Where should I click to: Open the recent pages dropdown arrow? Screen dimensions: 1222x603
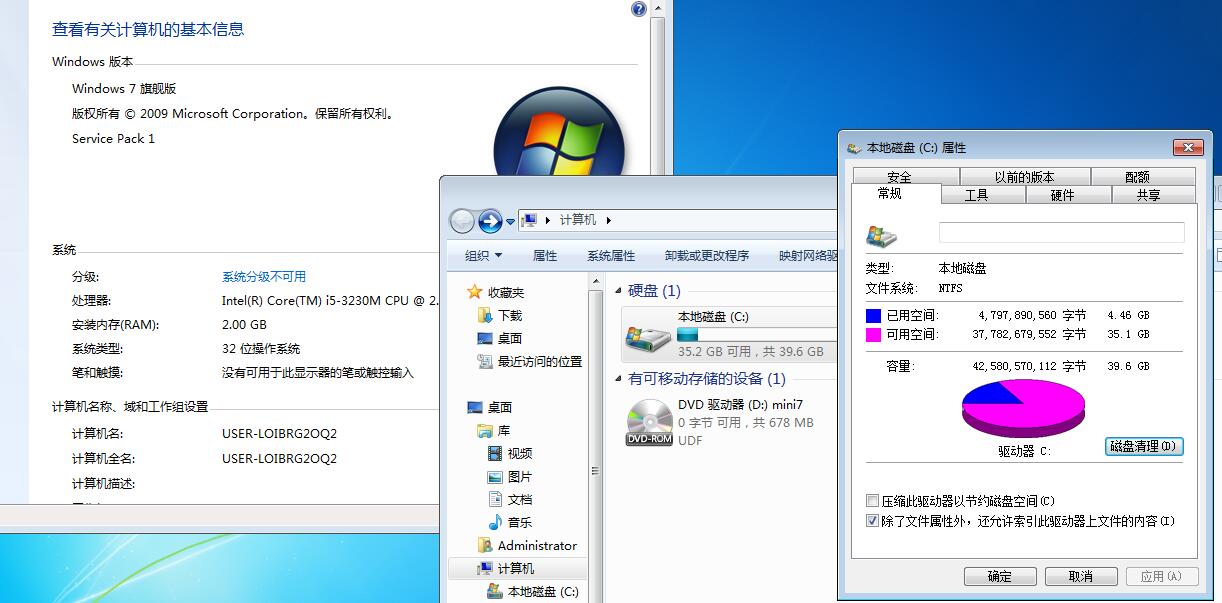click(510, 221)
